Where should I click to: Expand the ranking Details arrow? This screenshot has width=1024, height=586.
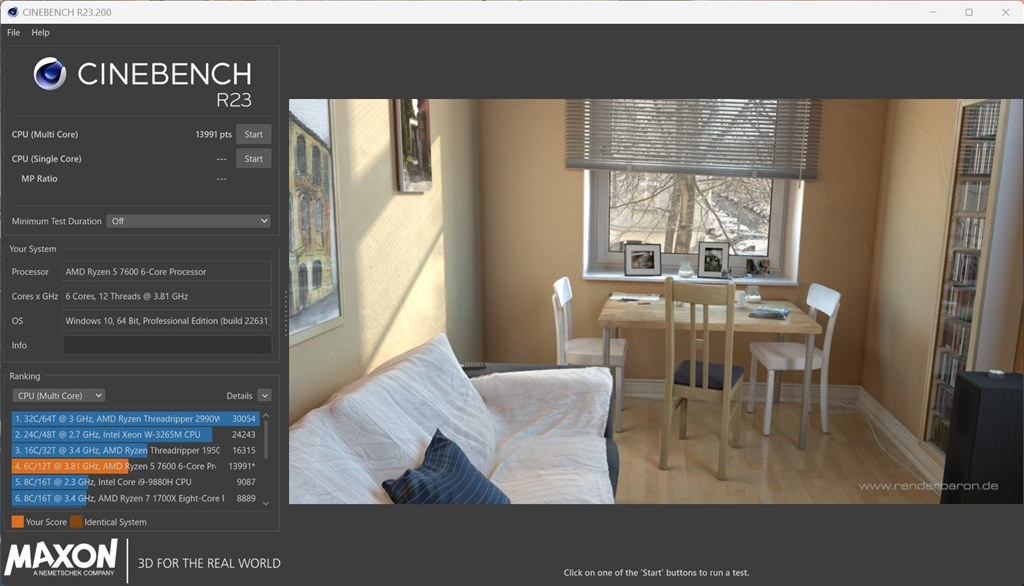[264, 395]
